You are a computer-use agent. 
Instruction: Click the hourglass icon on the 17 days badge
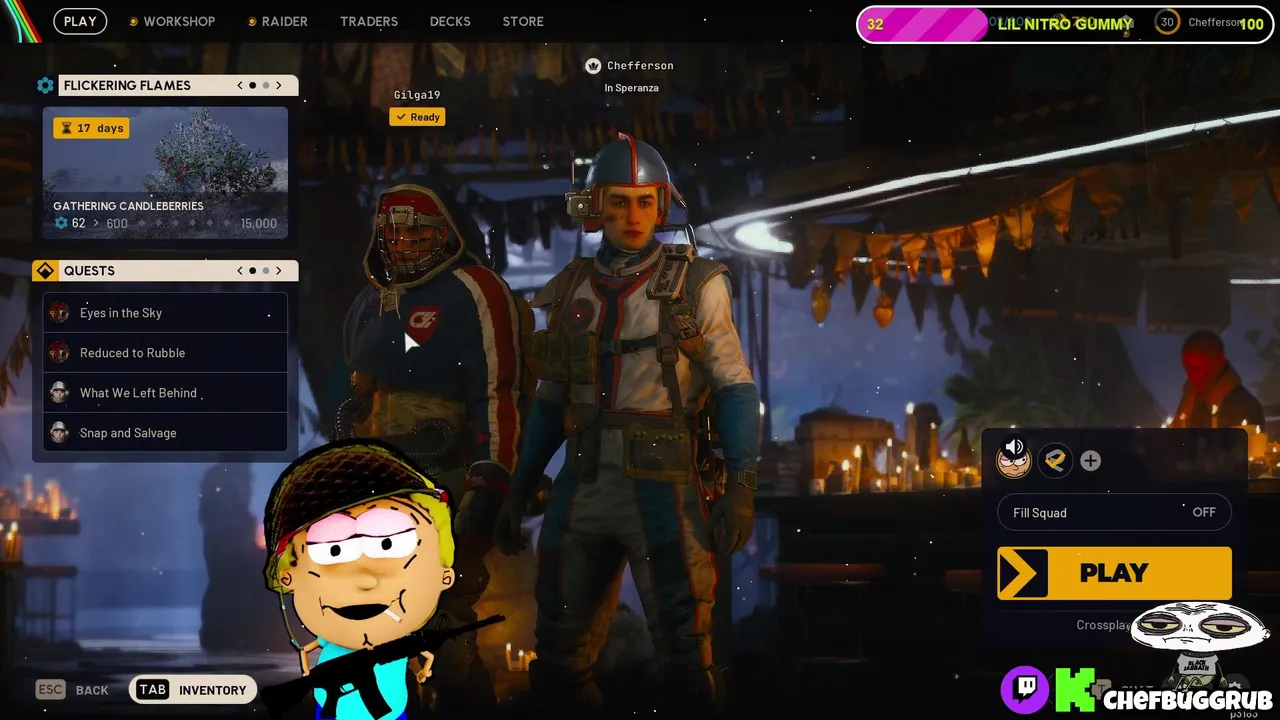click(x=66, y=128)
